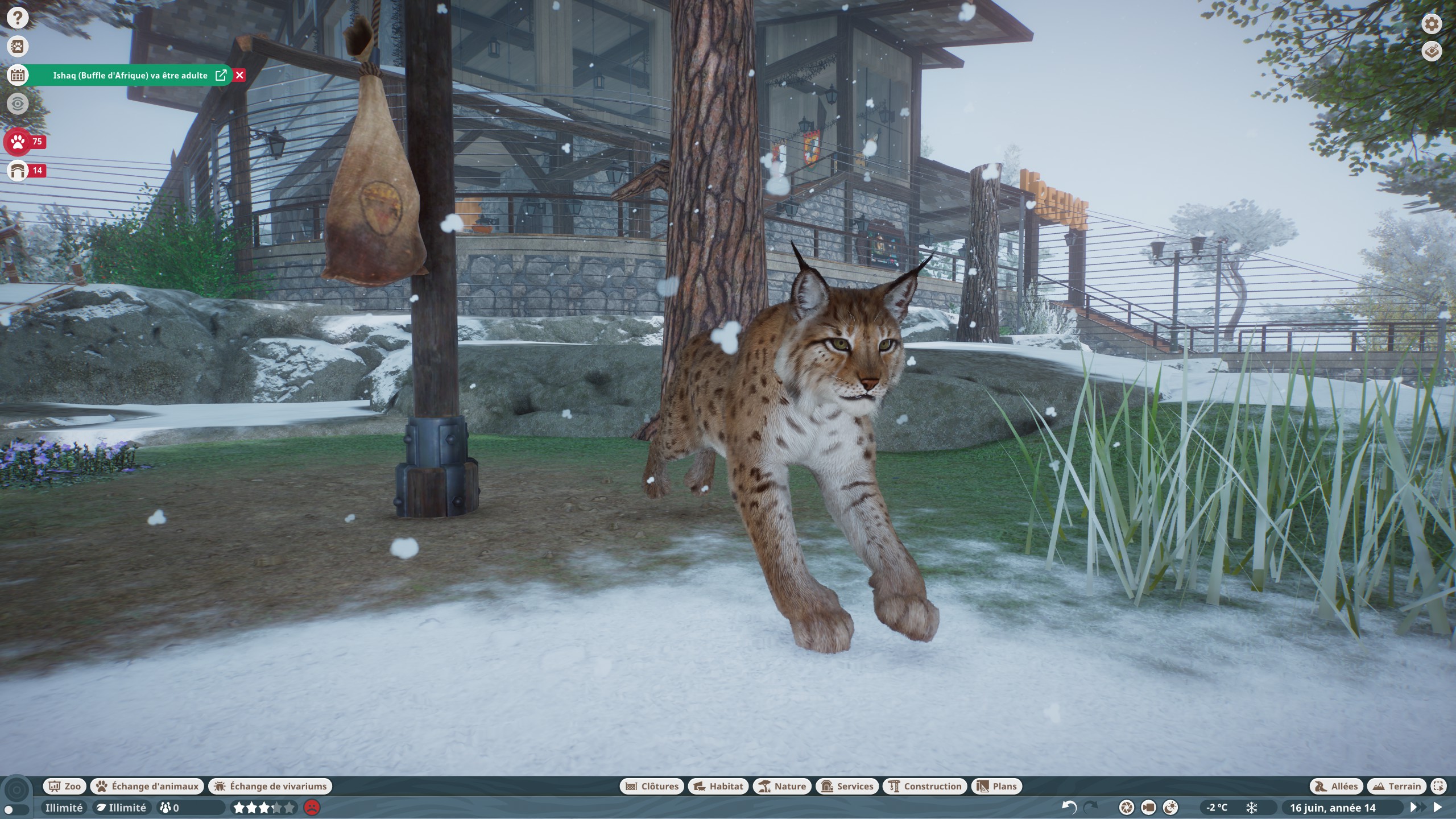Viewport: 1456px width, 819px height.
Task: Open the photo camera mode icon
Action: [x=1126, y=807]
